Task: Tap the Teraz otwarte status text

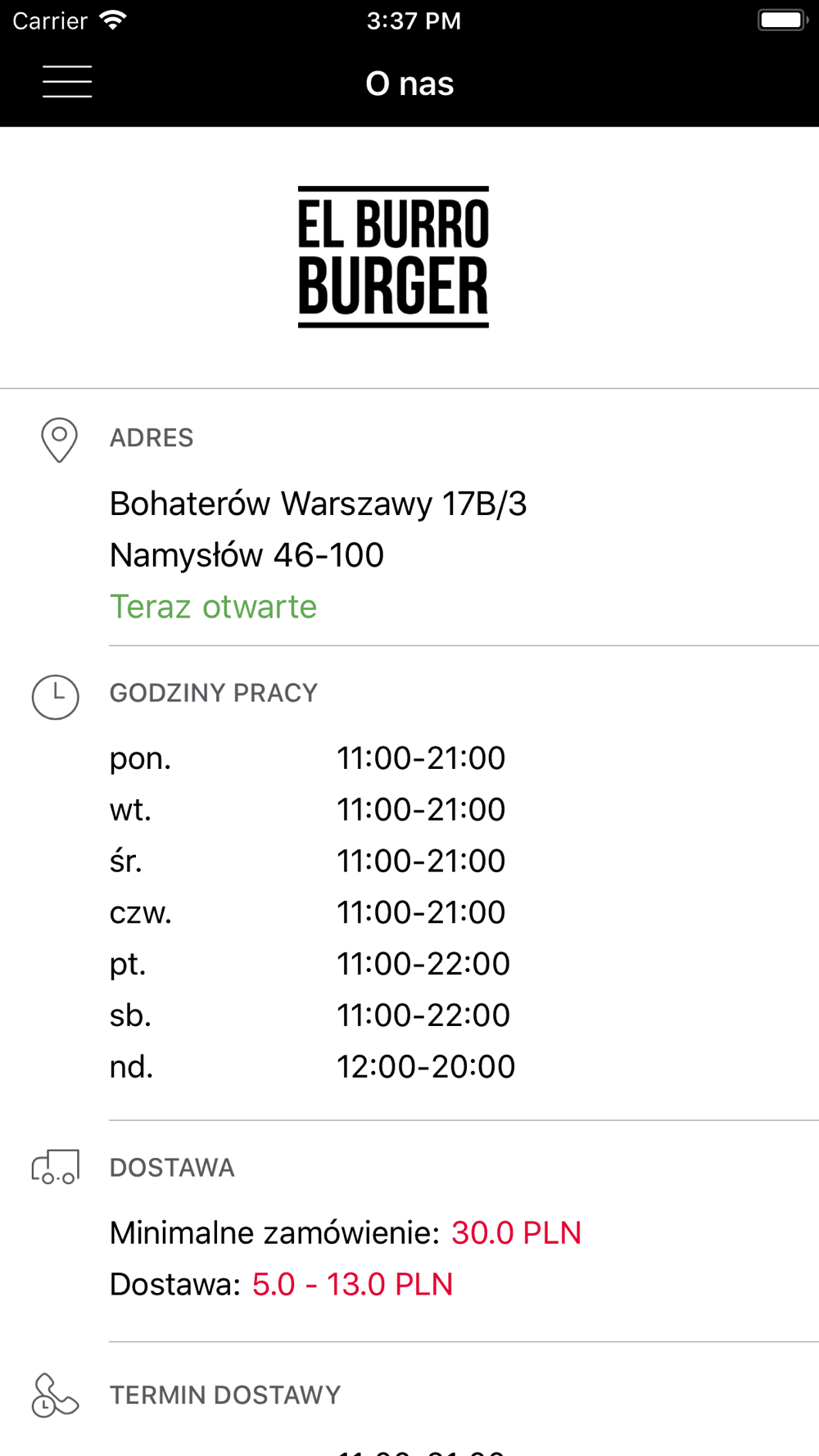Action: pyautogui.click(x=213, y=607)
